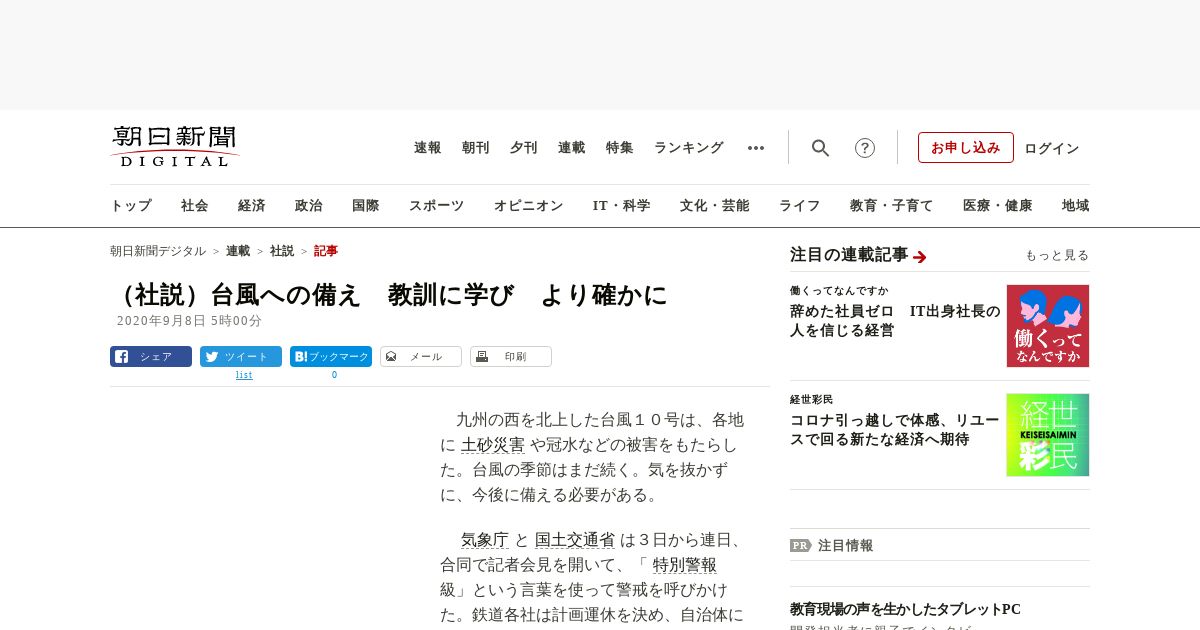The height and width of the screenshot is (630, 1200).
Task: Open the help question mark icon
Action: [865, 148]
